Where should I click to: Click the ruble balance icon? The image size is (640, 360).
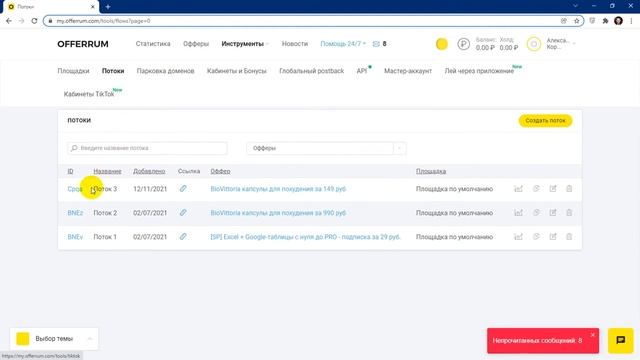click(464, 44)
